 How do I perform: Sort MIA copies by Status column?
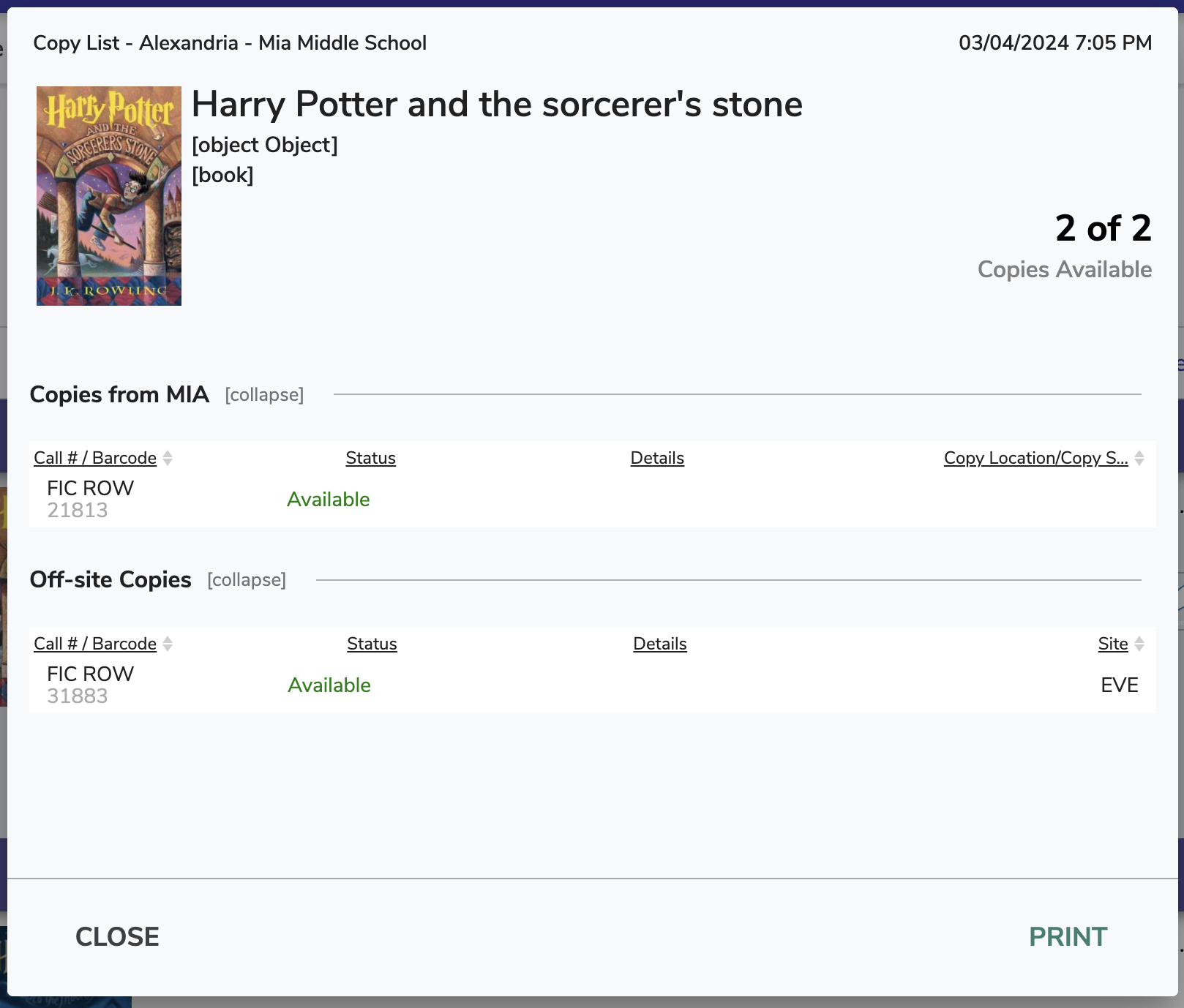(x=370, y=458)
